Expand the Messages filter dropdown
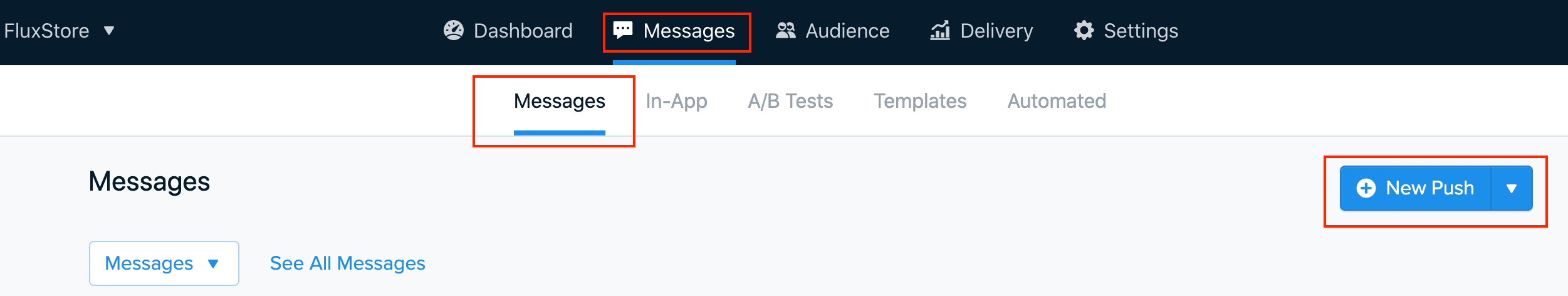Image resolution: width=1568 pixels, height=296 pixels. click(x=164, y=263)
